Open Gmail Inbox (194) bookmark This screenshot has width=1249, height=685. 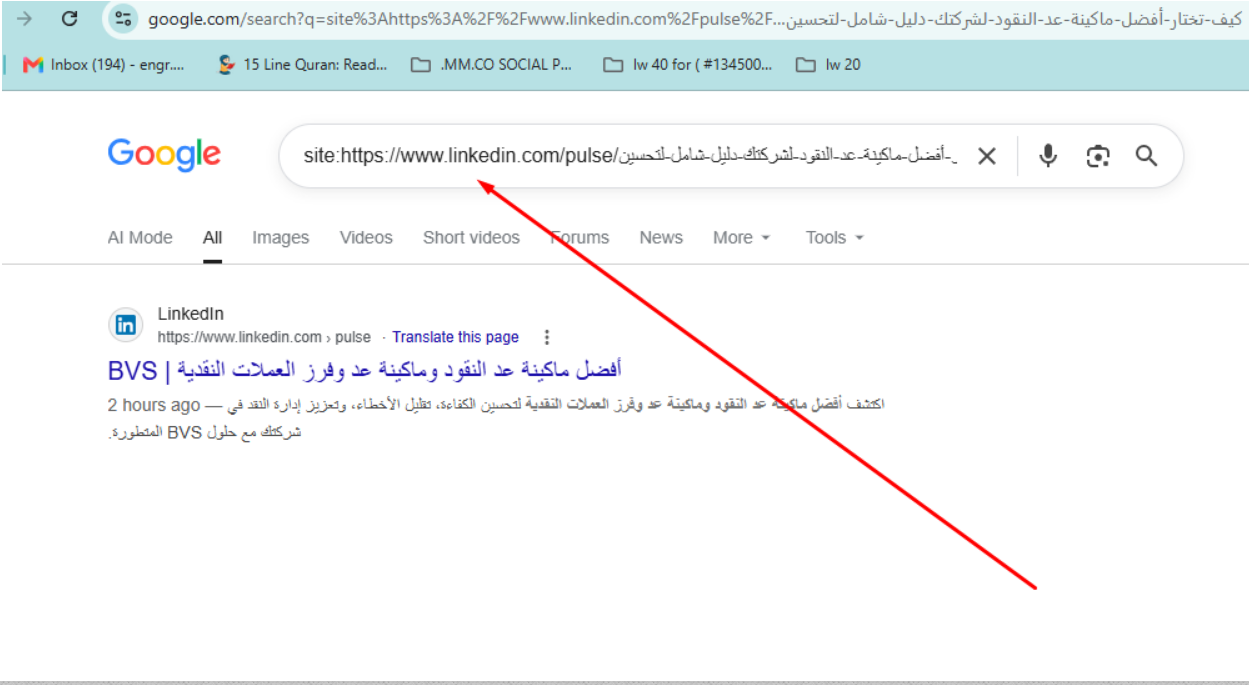click(x=104, y=64)
